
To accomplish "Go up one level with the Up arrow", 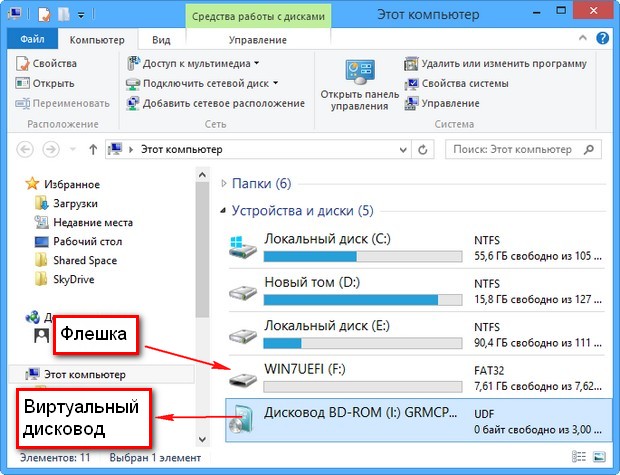I will pyautogui.click(x=93, y=150).
